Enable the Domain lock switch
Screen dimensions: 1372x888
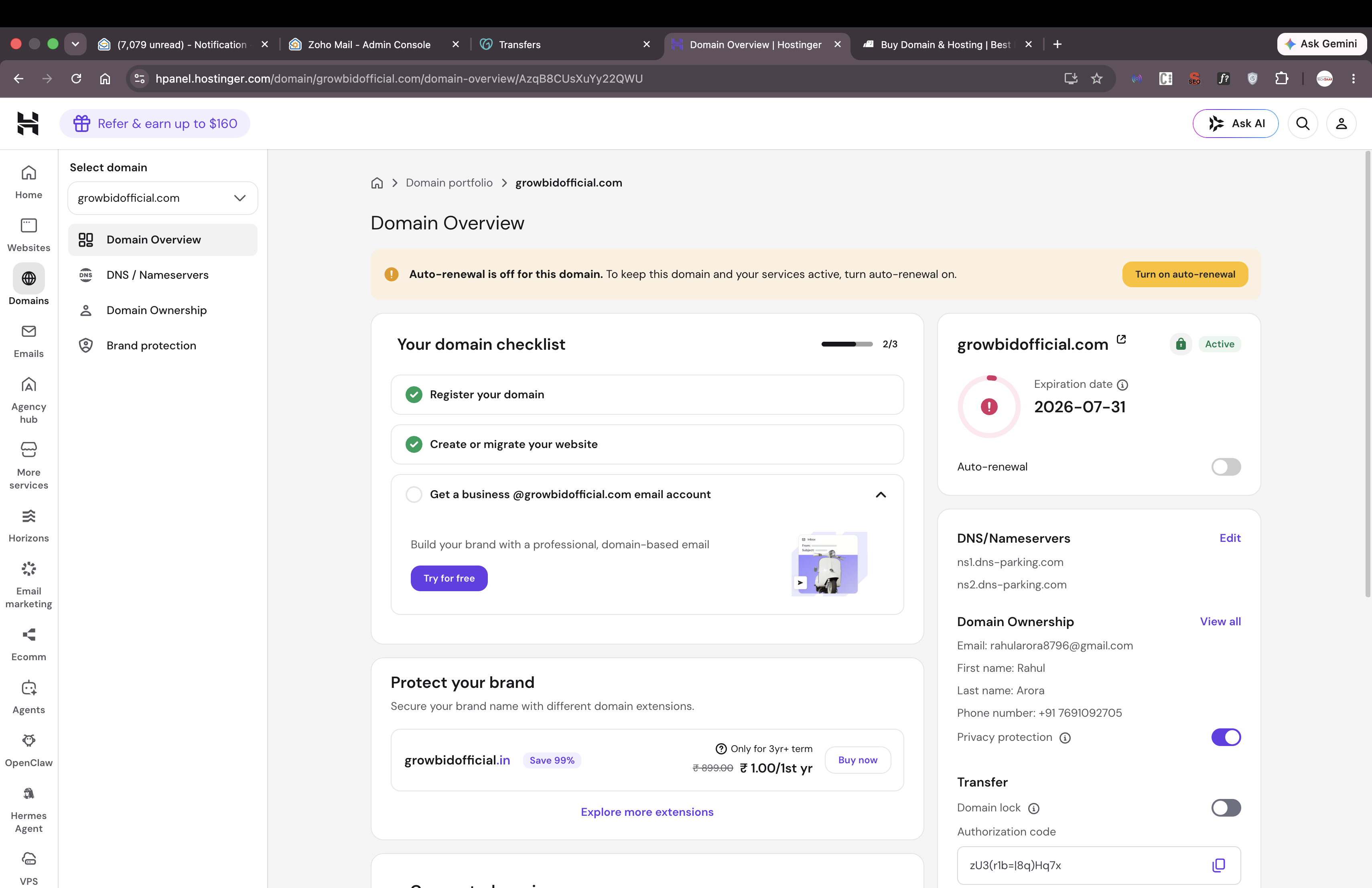pyautogui.click(x=1226, y=808)
